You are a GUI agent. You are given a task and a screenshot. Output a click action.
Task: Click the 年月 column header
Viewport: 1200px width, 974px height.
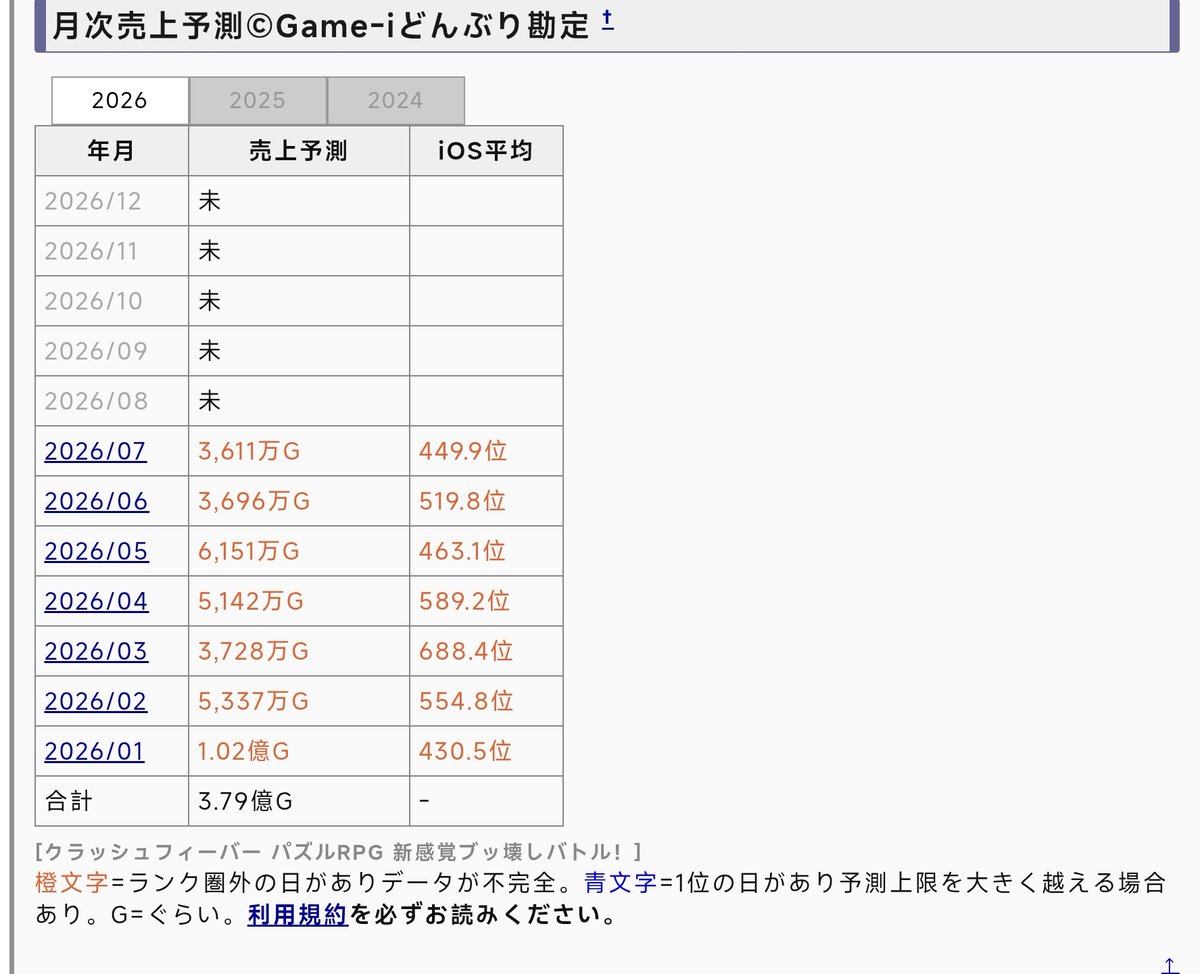[x=112, y=151]
